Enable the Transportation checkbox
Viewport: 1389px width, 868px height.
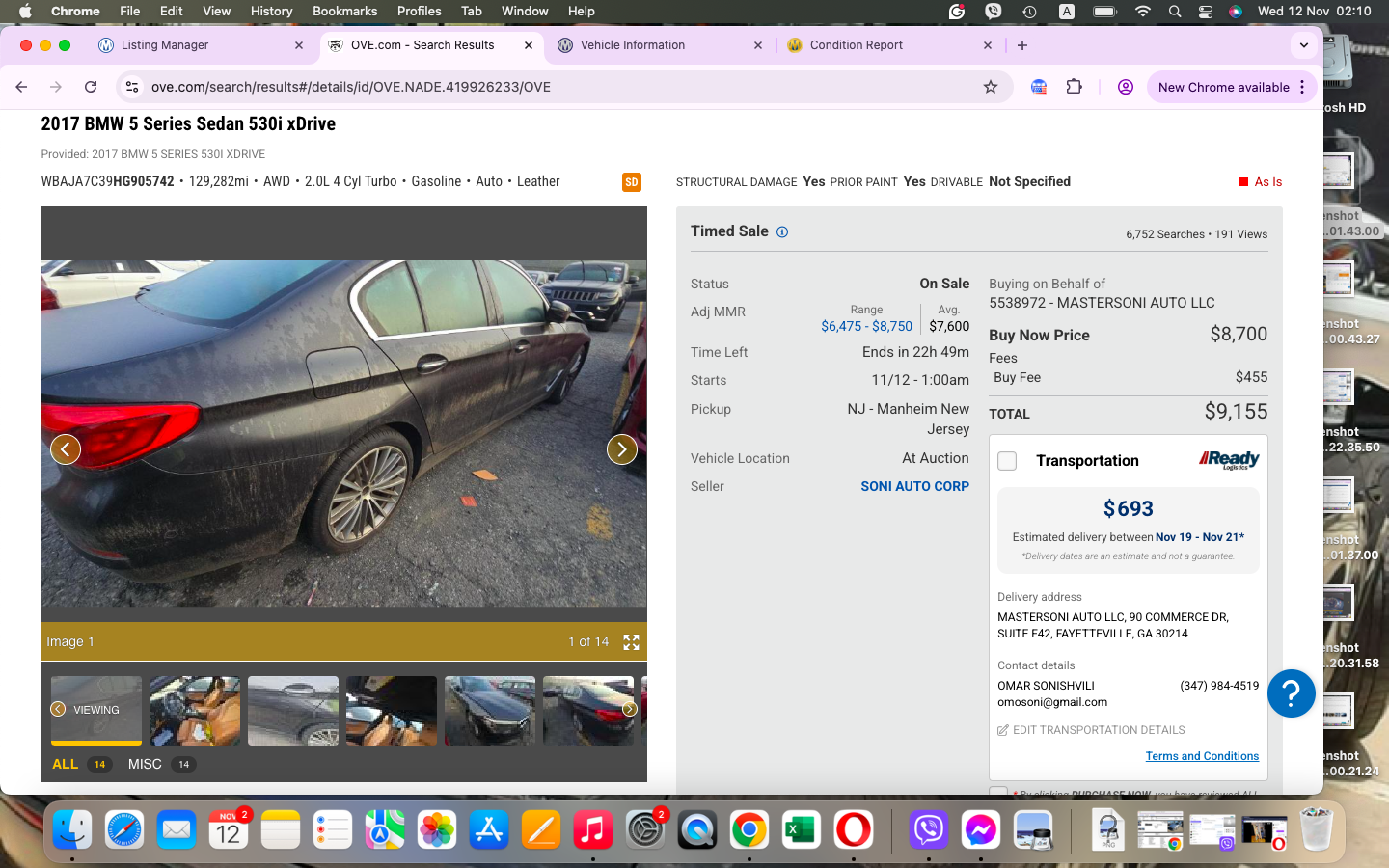point(1007,461)
